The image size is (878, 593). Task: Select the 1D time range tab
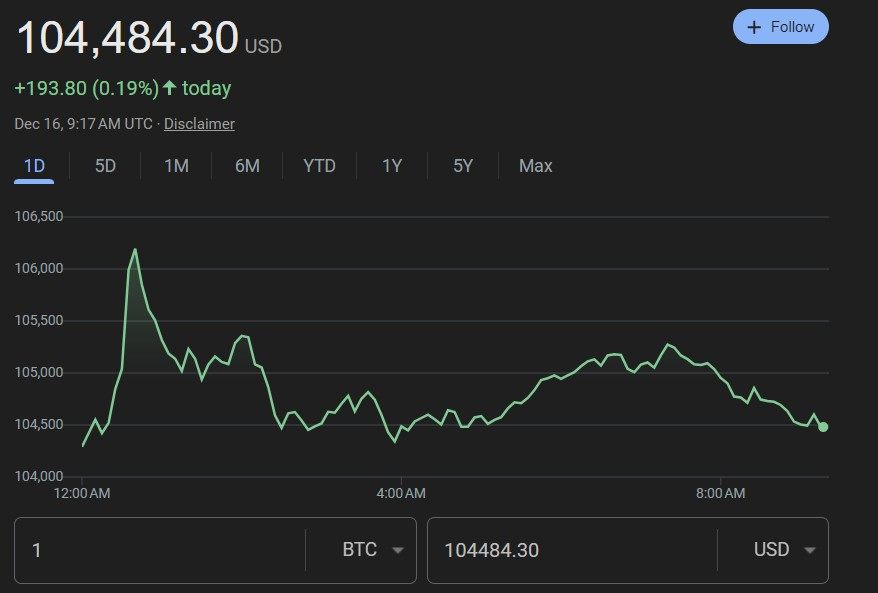click(34, 166)
